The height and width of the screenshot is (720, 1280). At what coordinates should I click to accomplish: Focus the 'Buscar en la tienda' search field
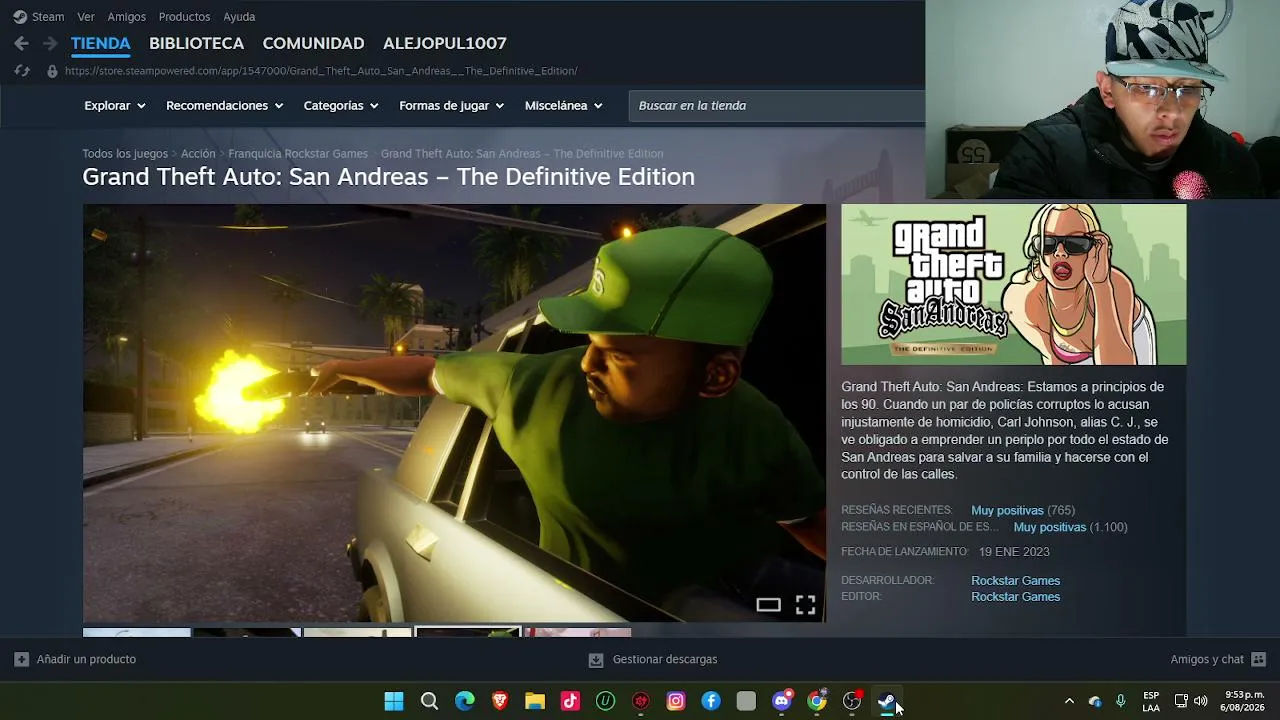[777, 106]
